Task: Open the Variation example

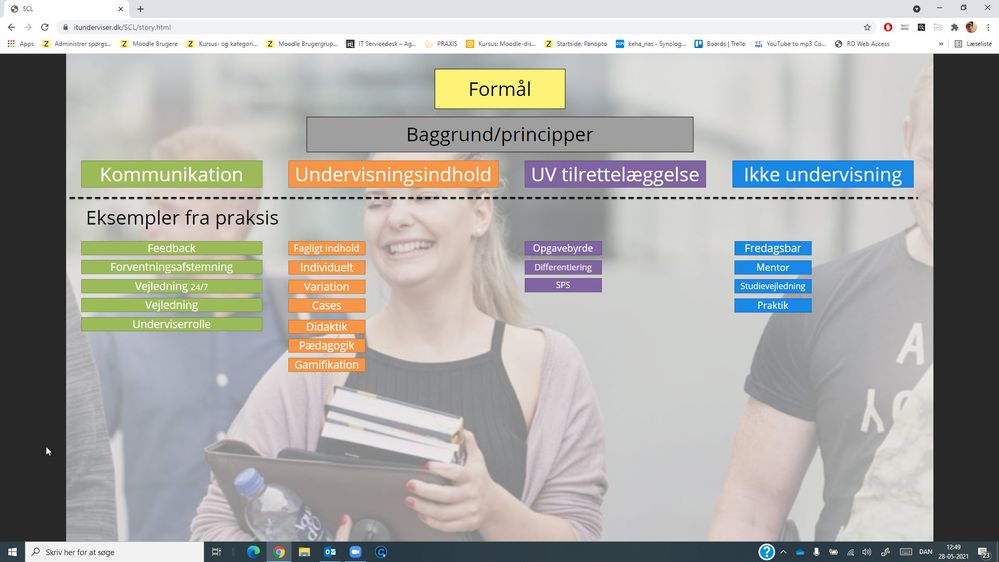Action: [326, 287]
